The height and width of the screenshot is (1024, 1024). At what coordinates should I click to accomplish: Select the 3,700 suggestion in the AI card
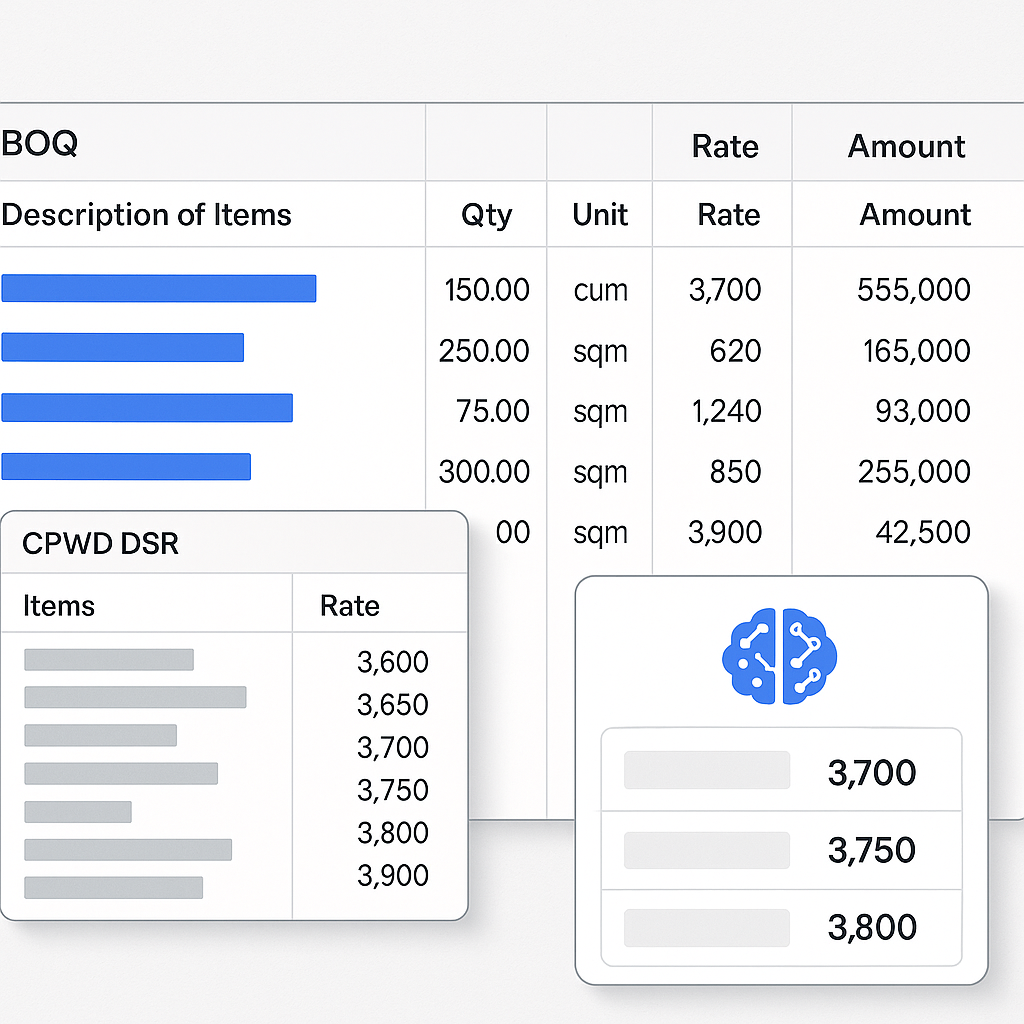[x=781, y=771]
